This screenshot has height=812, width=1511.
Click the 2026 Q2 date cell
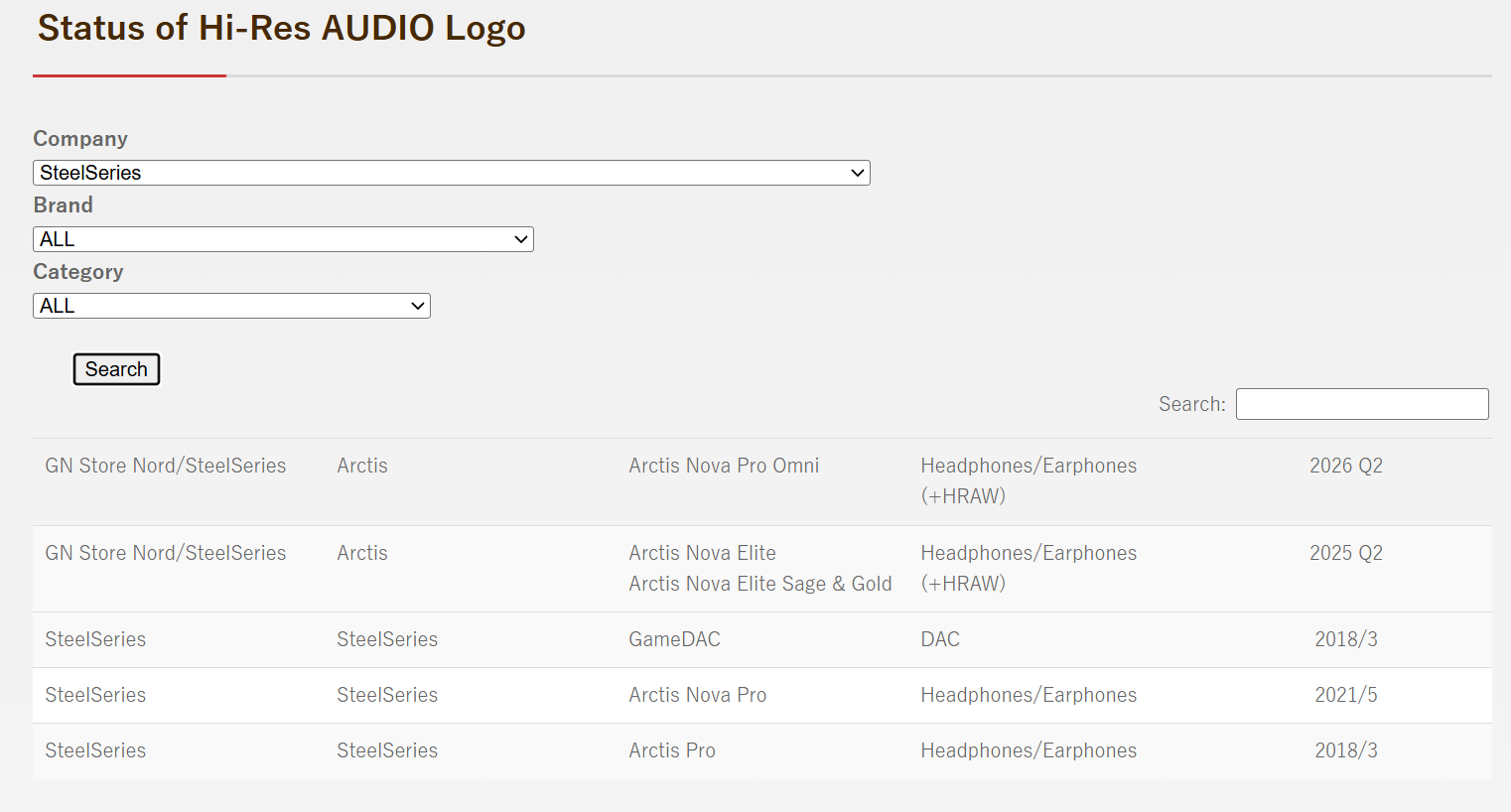(x=1346, y=466)
